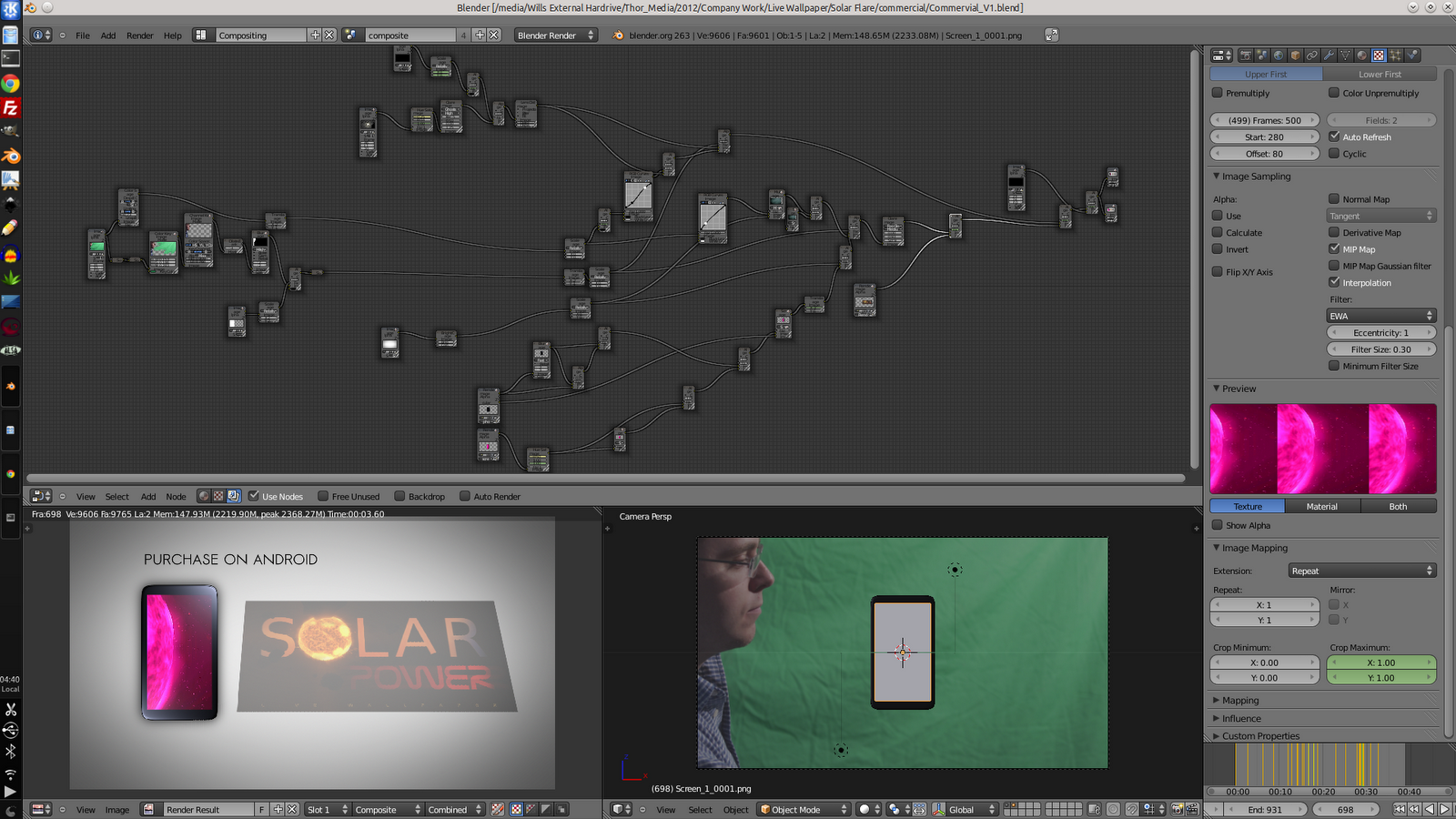The width and height of the screenshot is (1456, 819).
Task: Enable the Premultiply checkbox
Action: click(x=1217, y=93)
